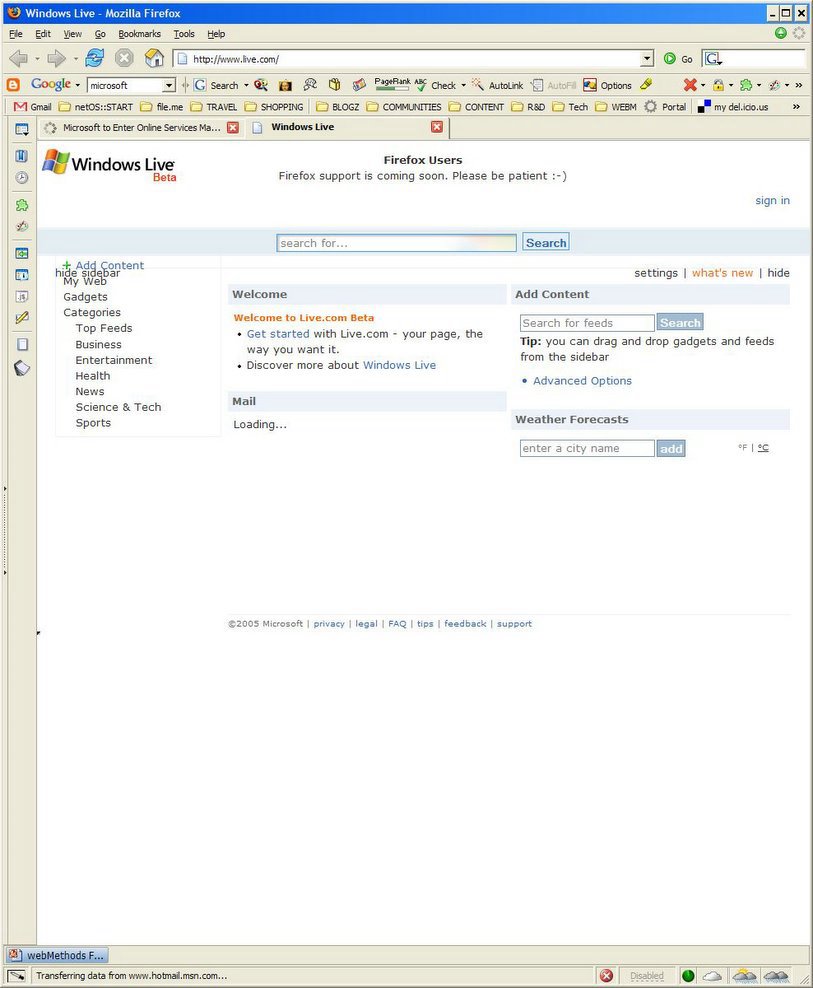
Task: Go to the Home page icon
Action: tap(154, 58)
